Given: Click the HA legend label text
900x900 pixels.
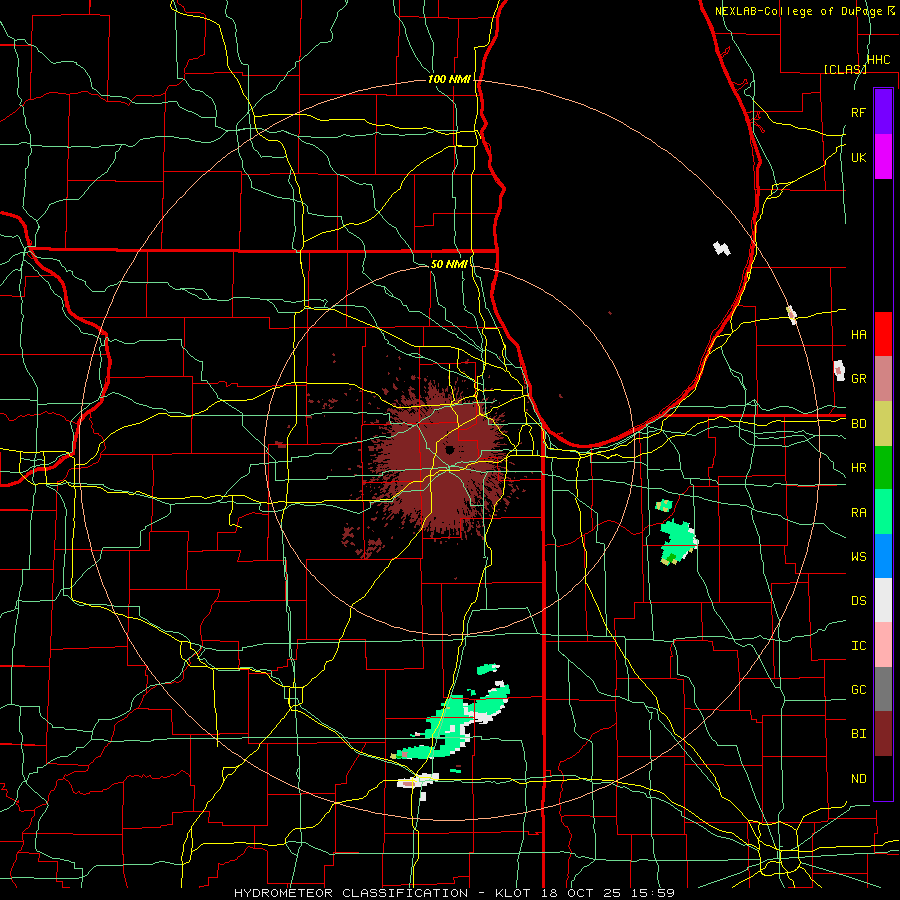Looking at the screenshot, I should 859,334.
